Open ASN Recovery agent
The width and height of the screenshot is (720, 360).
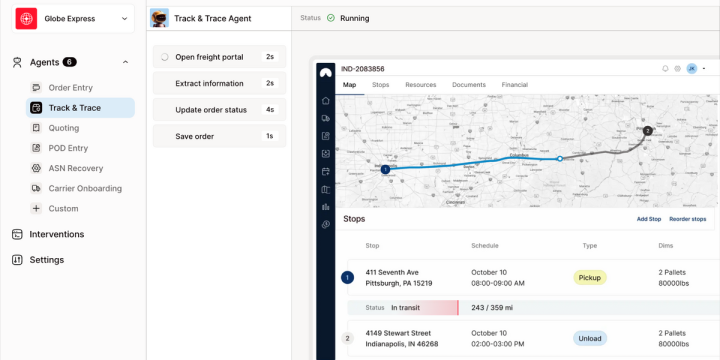(75, 169)
